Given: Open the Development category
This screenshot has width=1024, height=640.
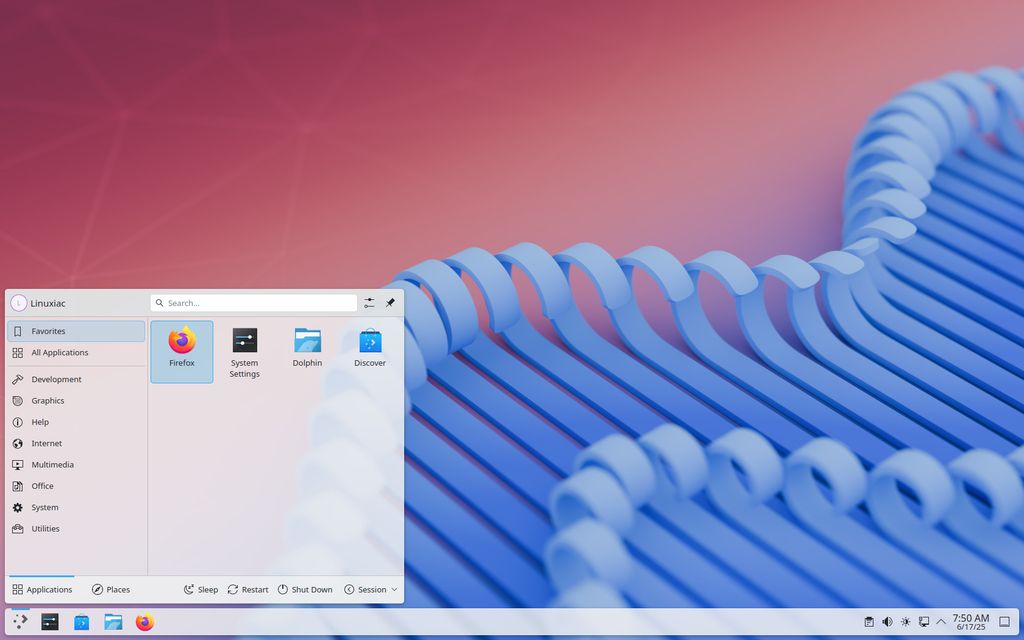Looking at the screenshot, I should 76,379.
